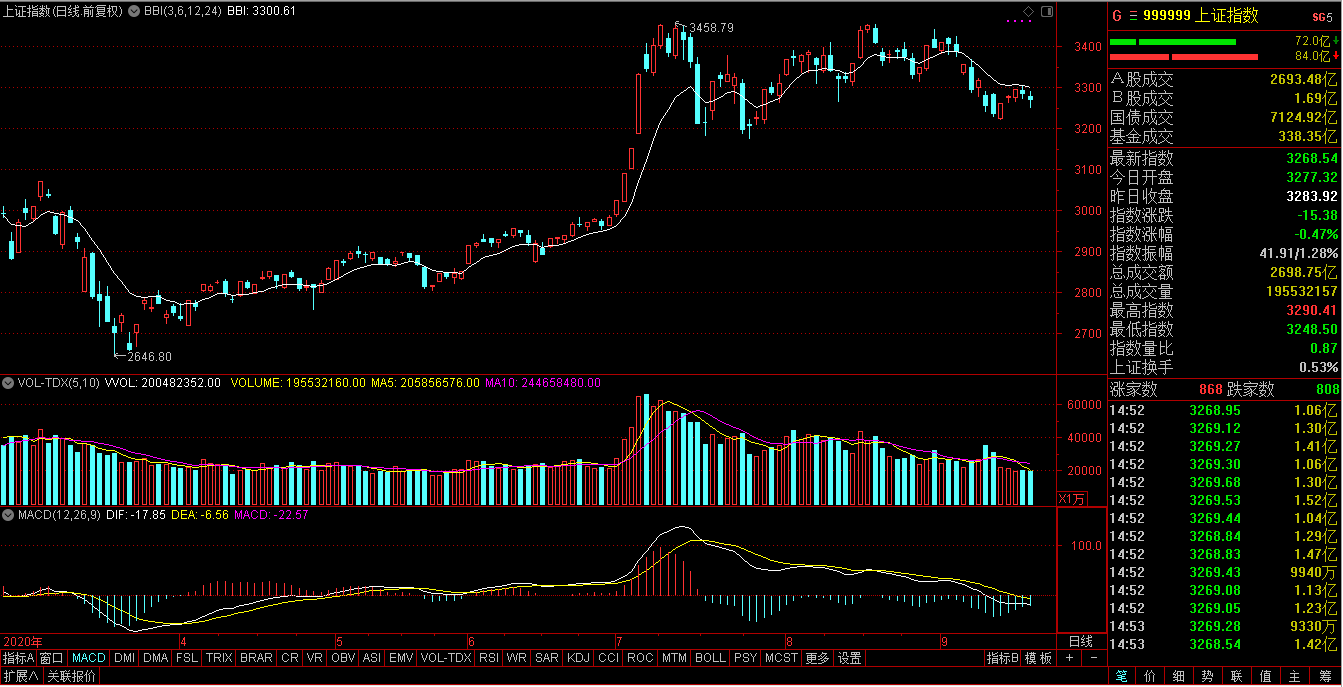Toggle the 指标A indicator group
The height and width of the screenshot is (687, 1343).
19,658
